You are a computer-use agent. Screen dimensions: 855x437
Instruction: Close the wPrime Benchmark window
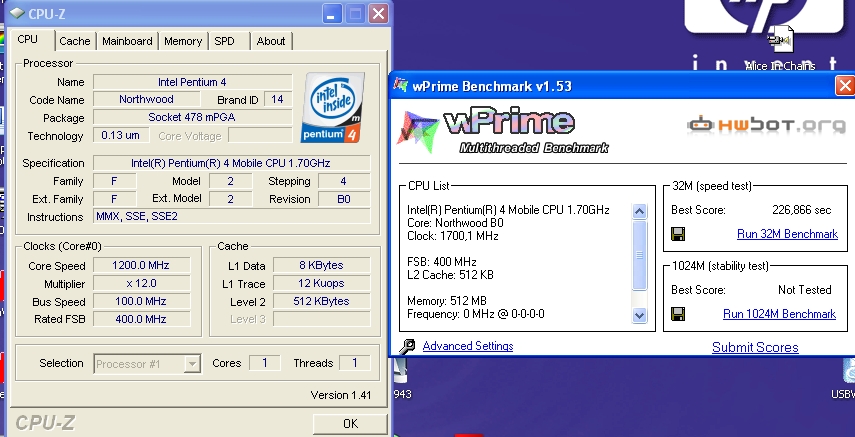(x=845, y=86)
